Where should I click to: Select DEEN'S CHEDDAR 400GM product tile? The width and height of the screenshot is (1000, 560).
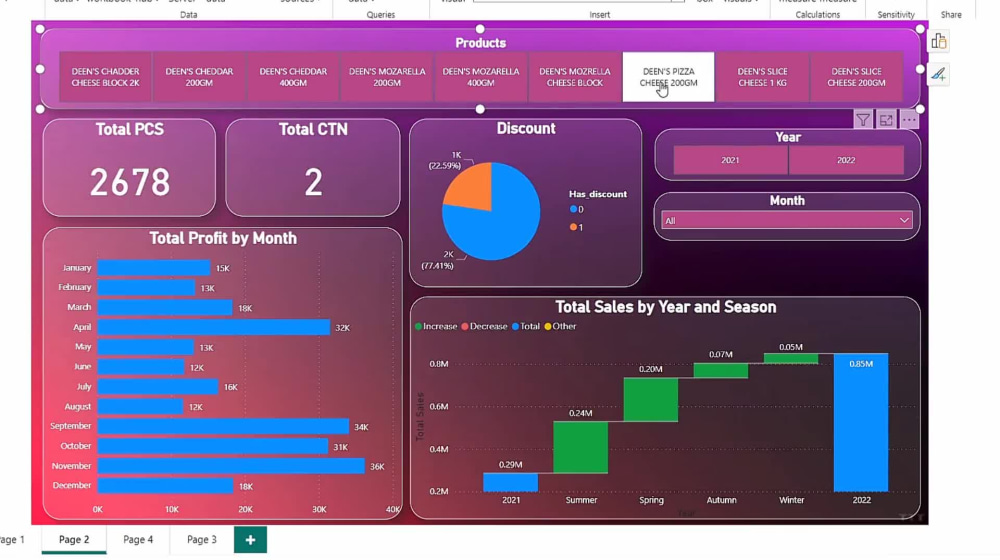[x=293, y=77]
